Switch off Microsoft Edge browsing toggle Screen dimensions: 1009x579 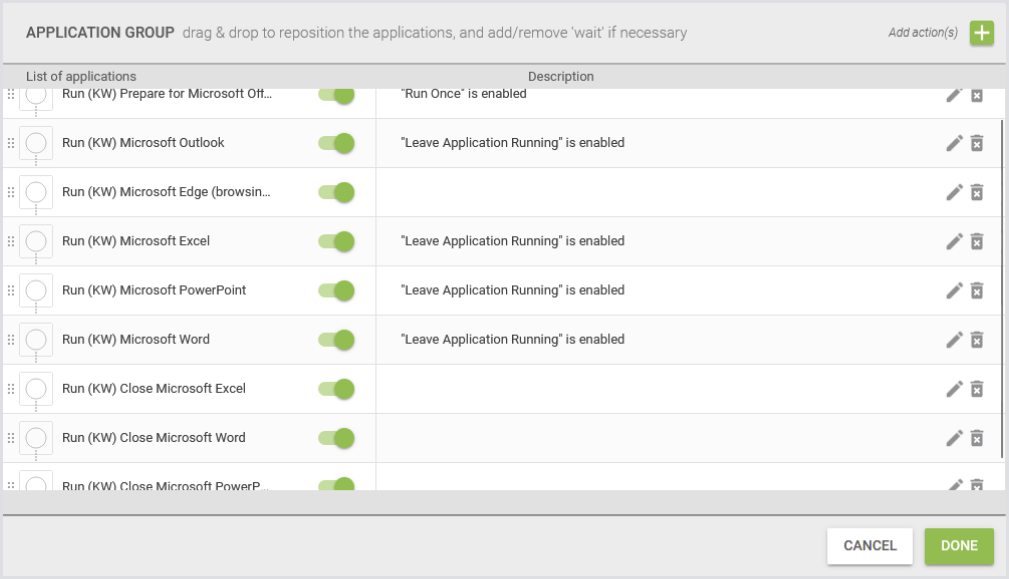[x=337, y=192]
